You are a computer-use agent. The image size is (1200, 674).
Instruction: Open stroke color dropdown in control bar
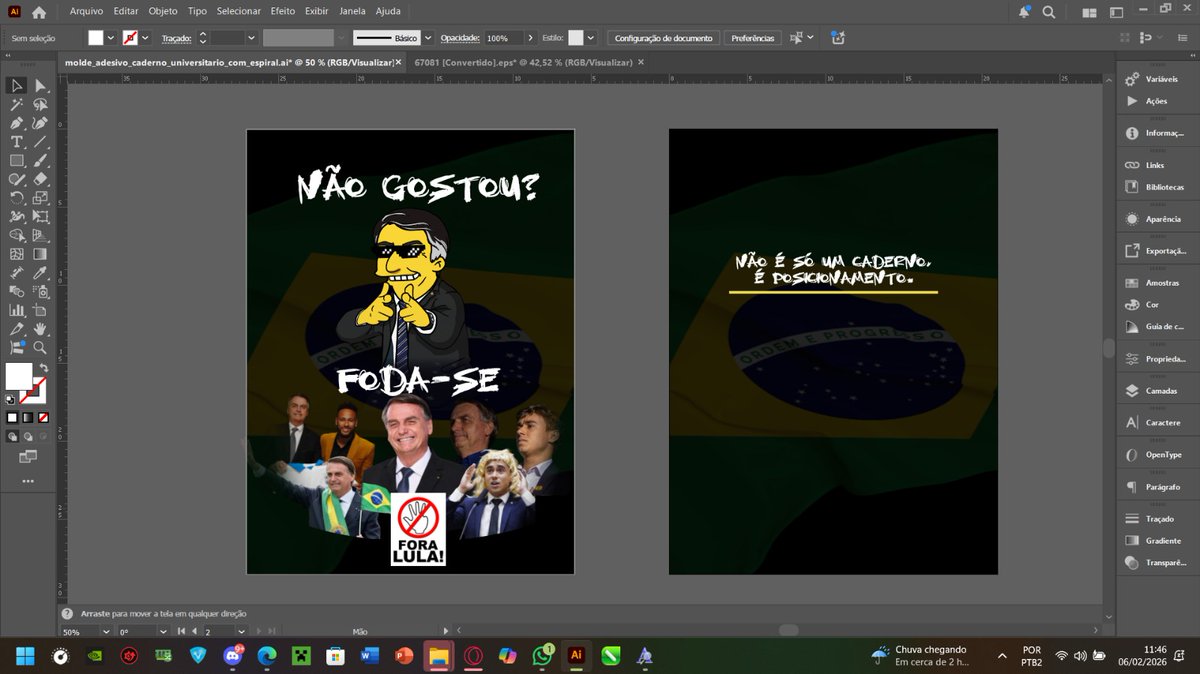(146, 38)
